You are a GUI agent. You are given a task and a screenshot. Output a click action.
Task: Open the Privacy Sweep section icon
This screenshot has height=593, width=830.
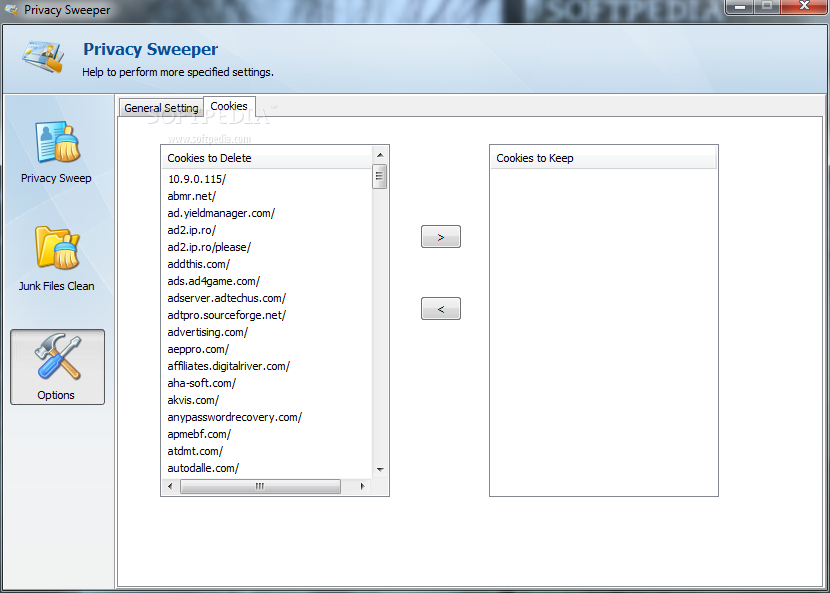pyautogui.click(x=58, y=142)
